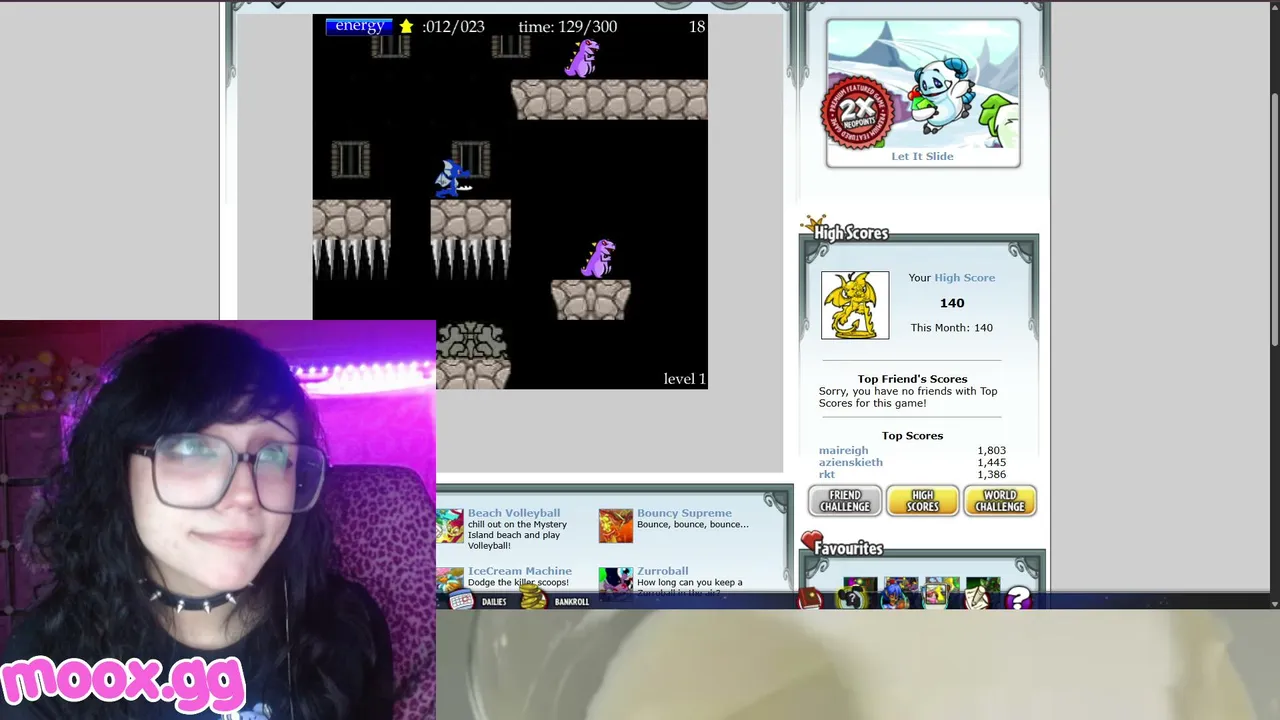Click the Bouncy Supreme game thumbnail
The height and width of the screenshot is (720, 1280).
(x=615, y=526)
